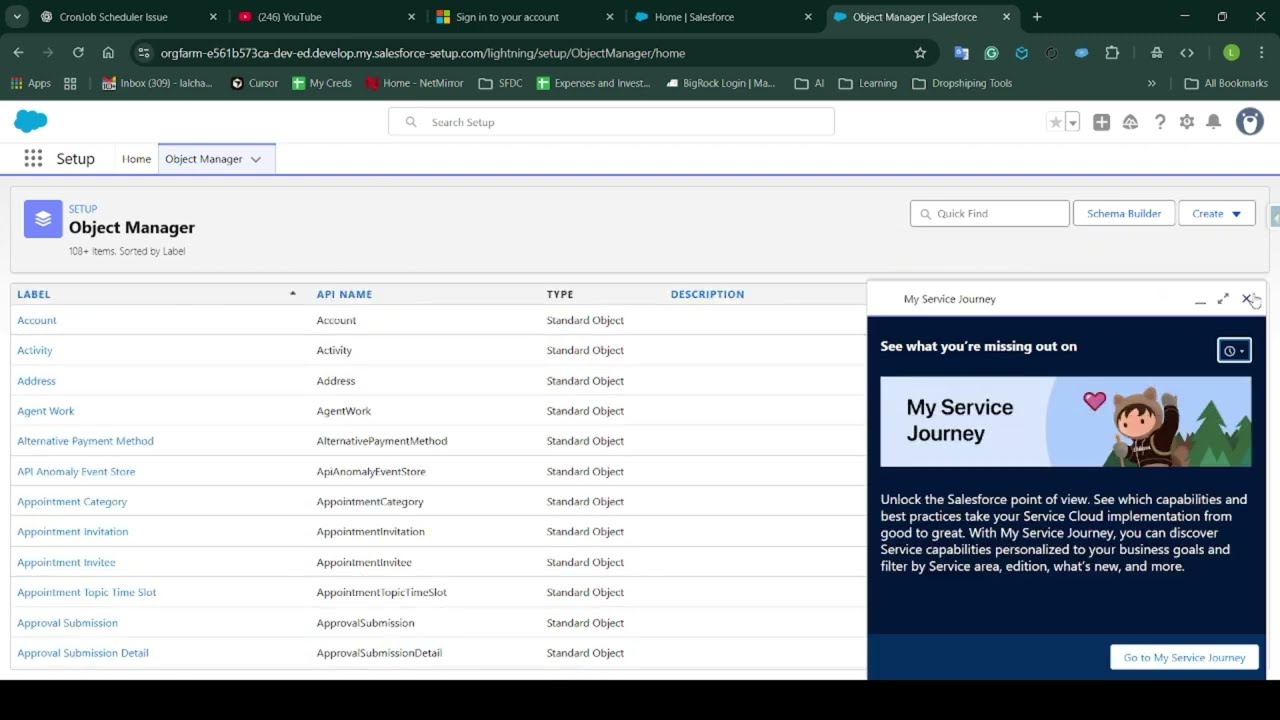Open the Appointment Category link
Screen dimensions: 1280x720
tap(72, 502)
